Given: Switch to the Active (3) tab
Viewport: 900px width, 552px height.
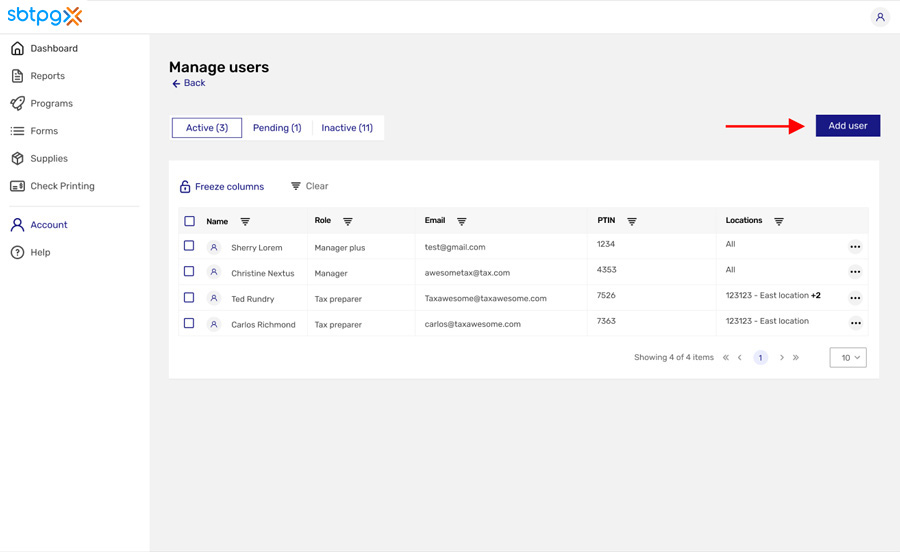Looking at the screenshot, I should coord(207,128).
